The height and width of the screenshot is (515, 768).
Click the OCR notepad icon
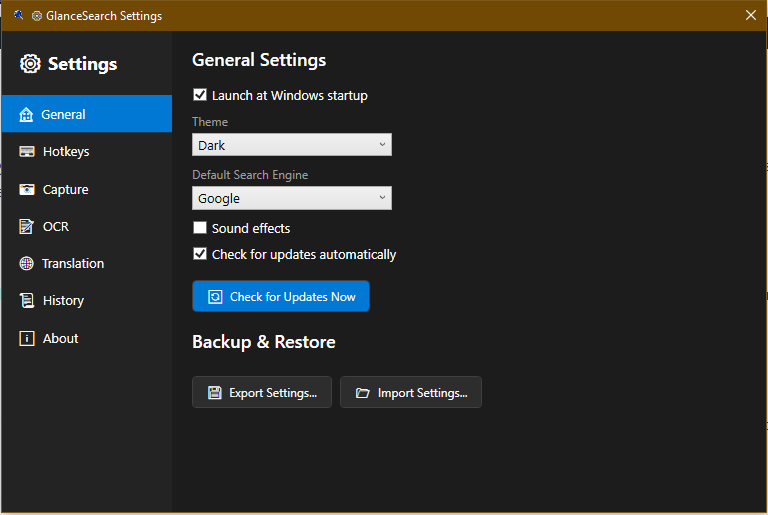(x=26, y=226)
